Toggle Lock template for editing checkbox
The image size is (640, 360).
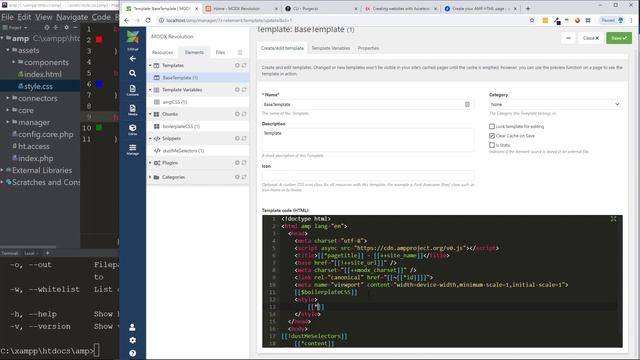coord(492,127)
